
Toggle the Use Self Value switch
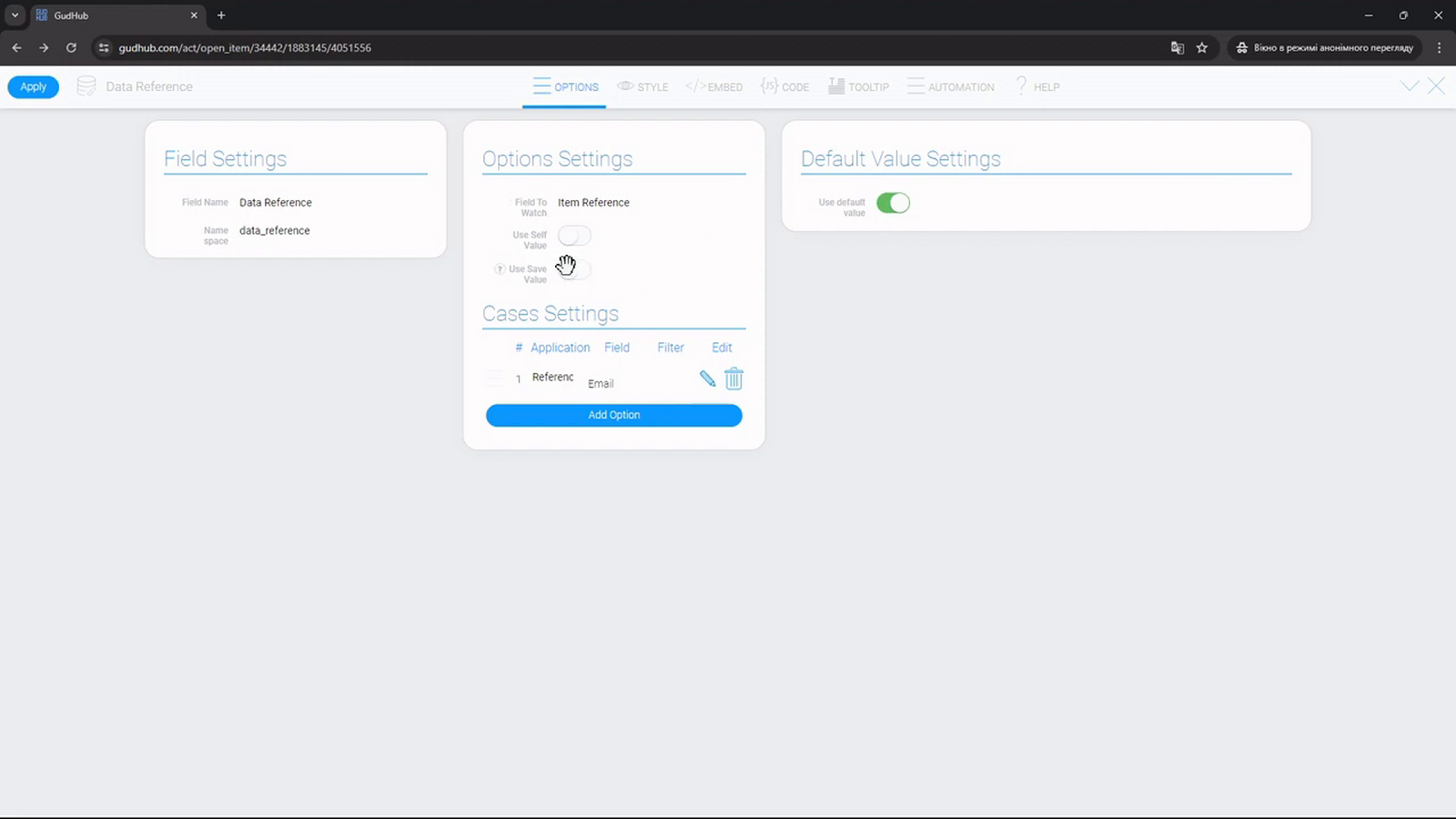(x=574, y=237)
